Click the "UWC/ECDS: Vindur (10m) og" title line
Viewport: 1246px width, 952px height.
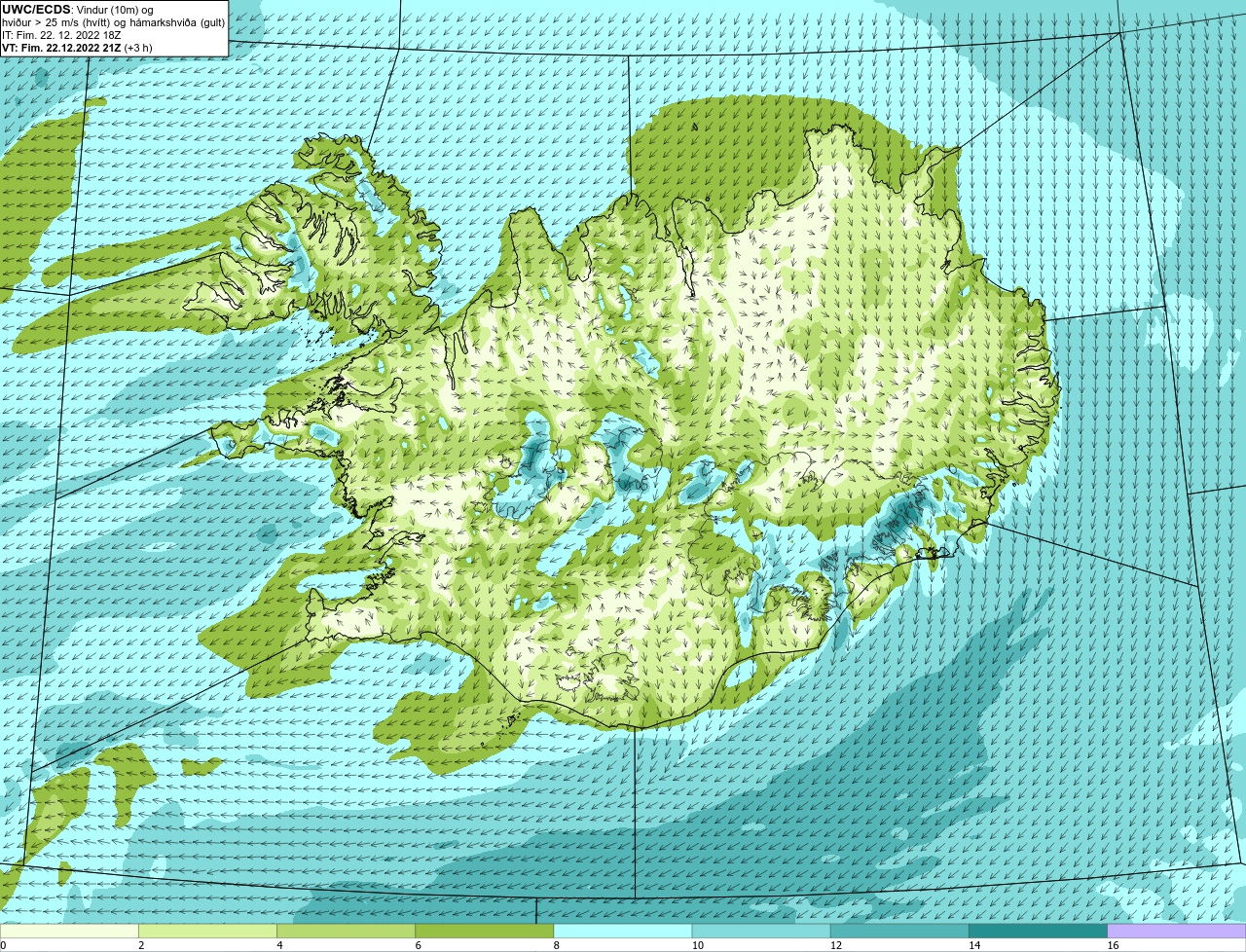(78, 10)
